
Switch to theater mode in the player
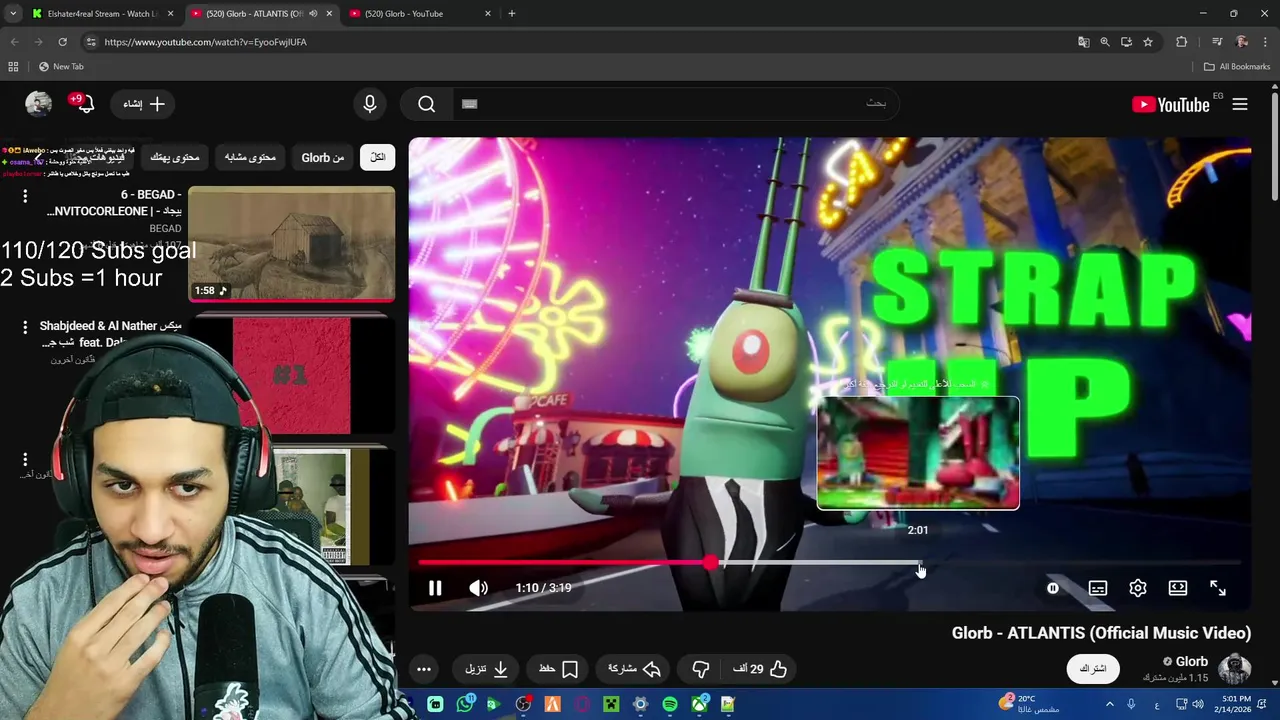1178,588
